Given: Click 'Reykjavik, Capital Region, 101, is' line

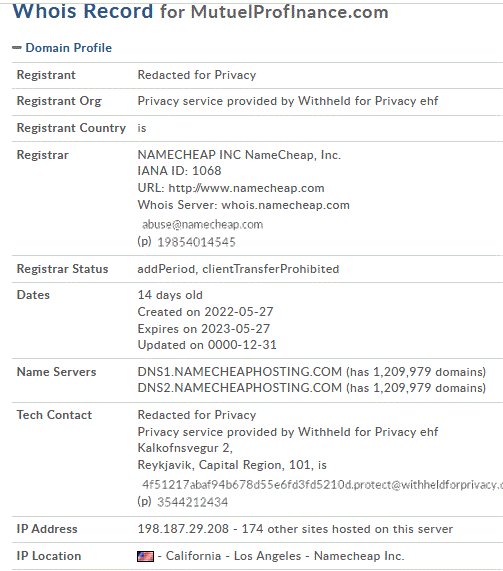Looking at the screenshot, I should click(x=232, y=465).
